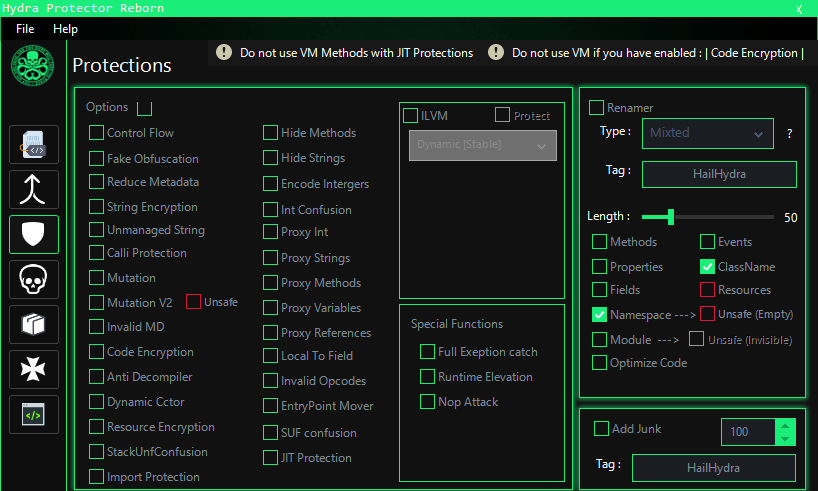Click the Renamer Tag HailHydra field

[x=719, y=174]
